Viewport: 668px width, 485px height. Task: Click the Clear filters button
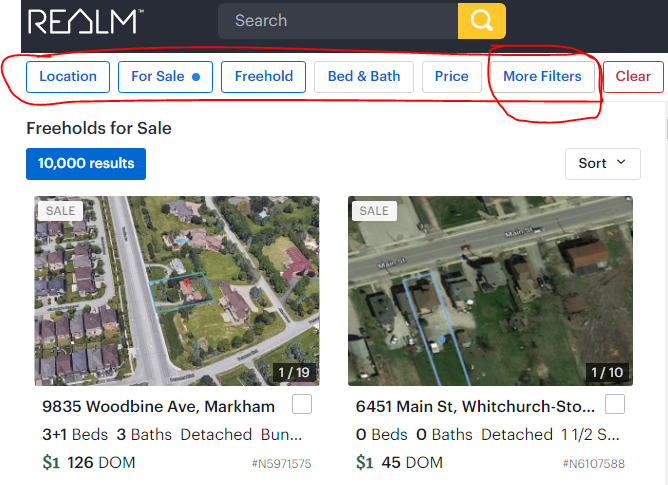pos(633,77)
